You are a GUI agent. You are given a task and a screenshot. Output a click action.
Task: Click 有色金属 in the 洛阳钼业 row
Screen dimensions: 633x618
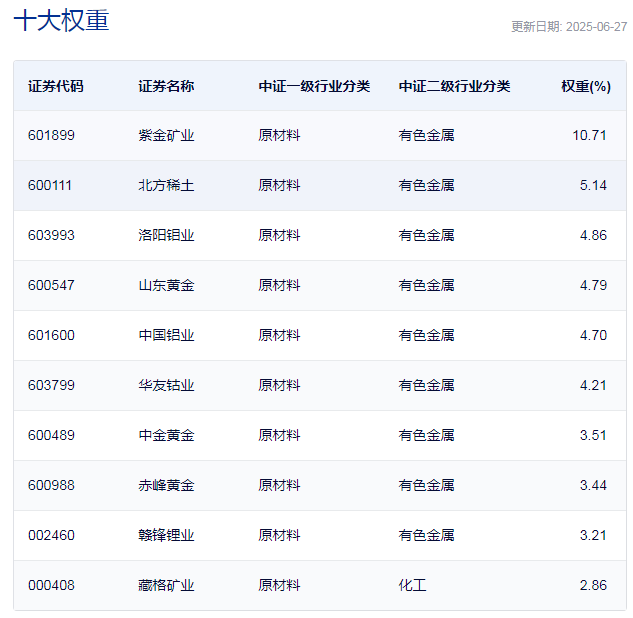click(426, 235)
